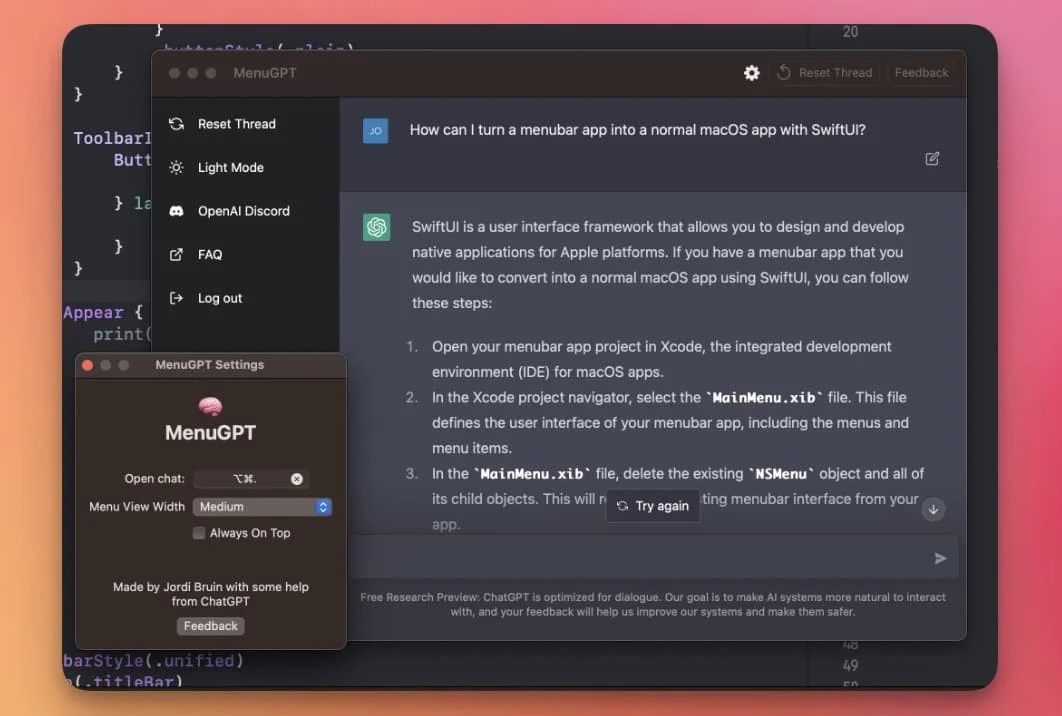Clear the Open chat shortcut
This screenshot has height=716, width=1062.
297,479
